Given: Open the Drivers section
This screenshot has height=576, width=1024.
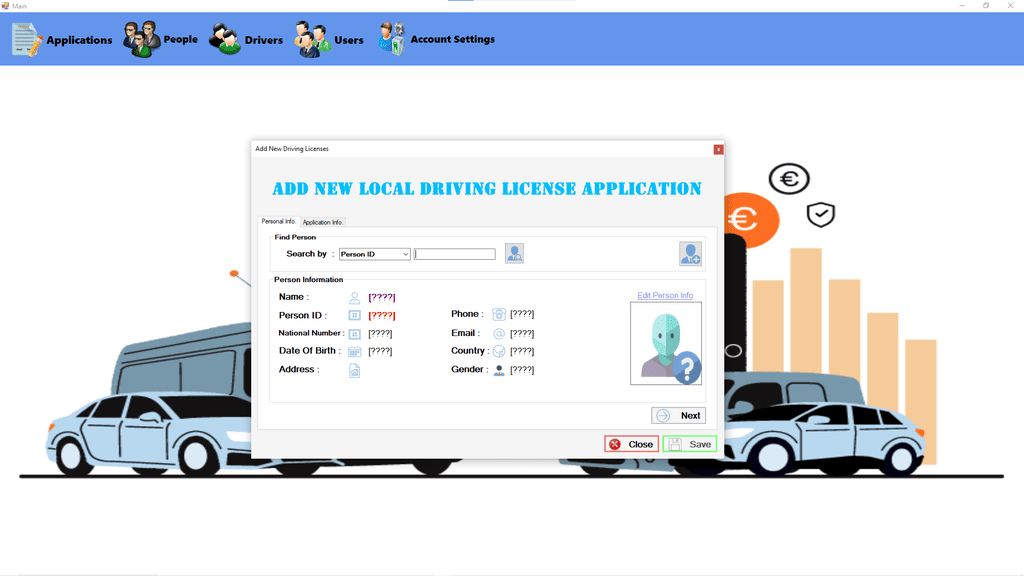Looking at the screenshot, I should click(x=246, y=40).
